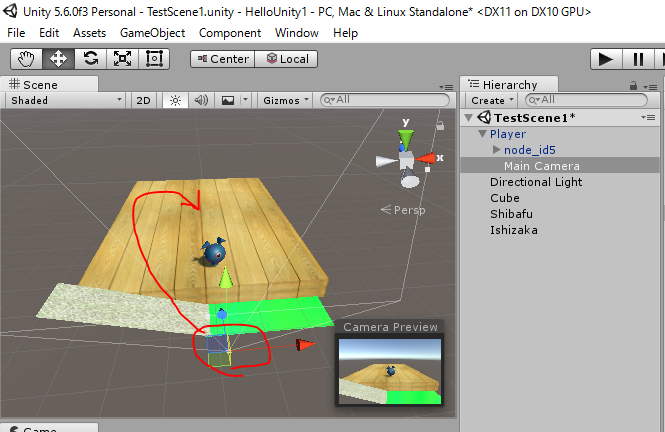This screenshot has width=665, height=432.
Task: Open the Hierarchy Create dropdown
Action: coord(492,100)
